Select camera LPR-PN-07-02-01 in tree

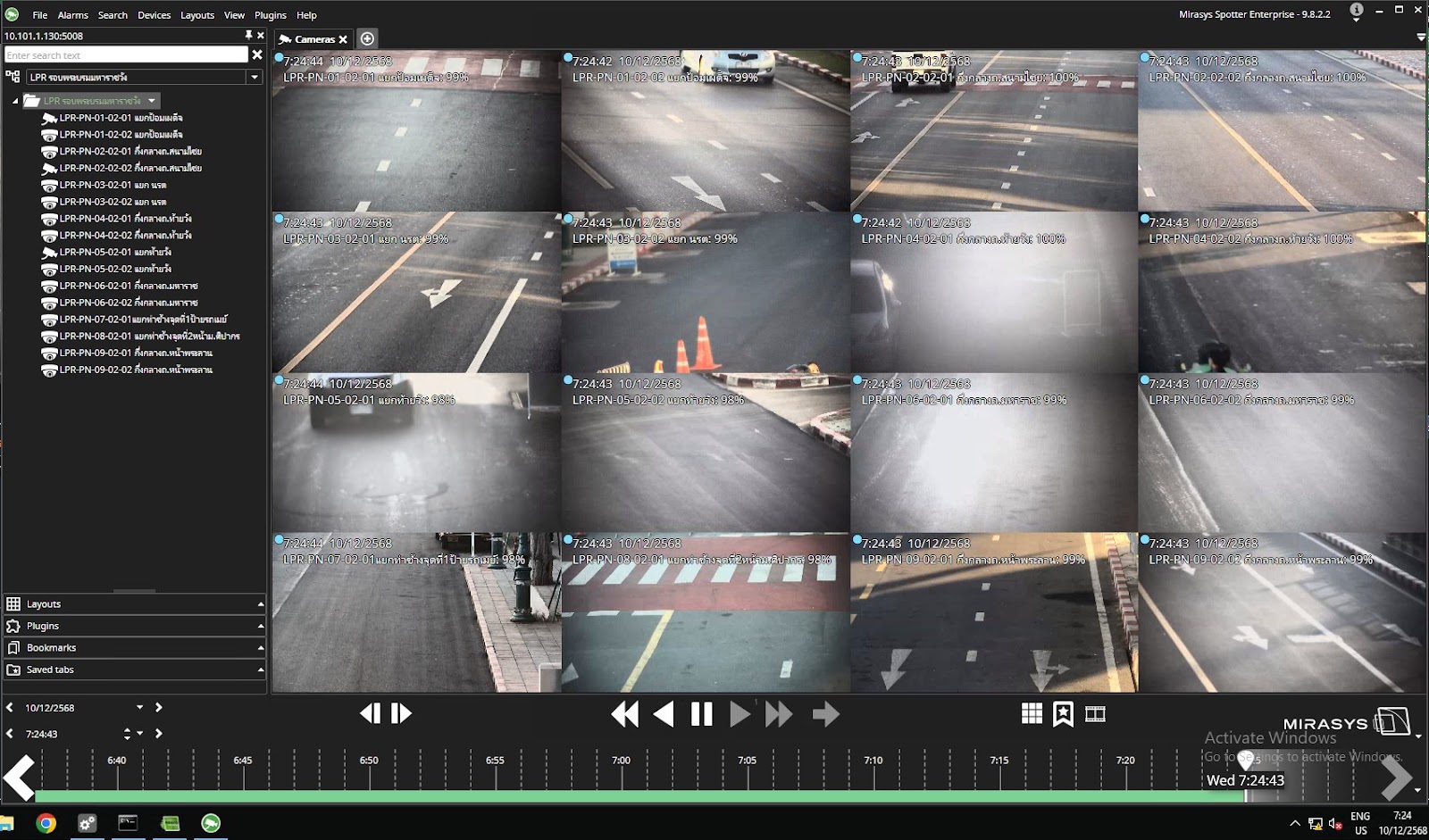pyautogui.click(x=134, y=320)
